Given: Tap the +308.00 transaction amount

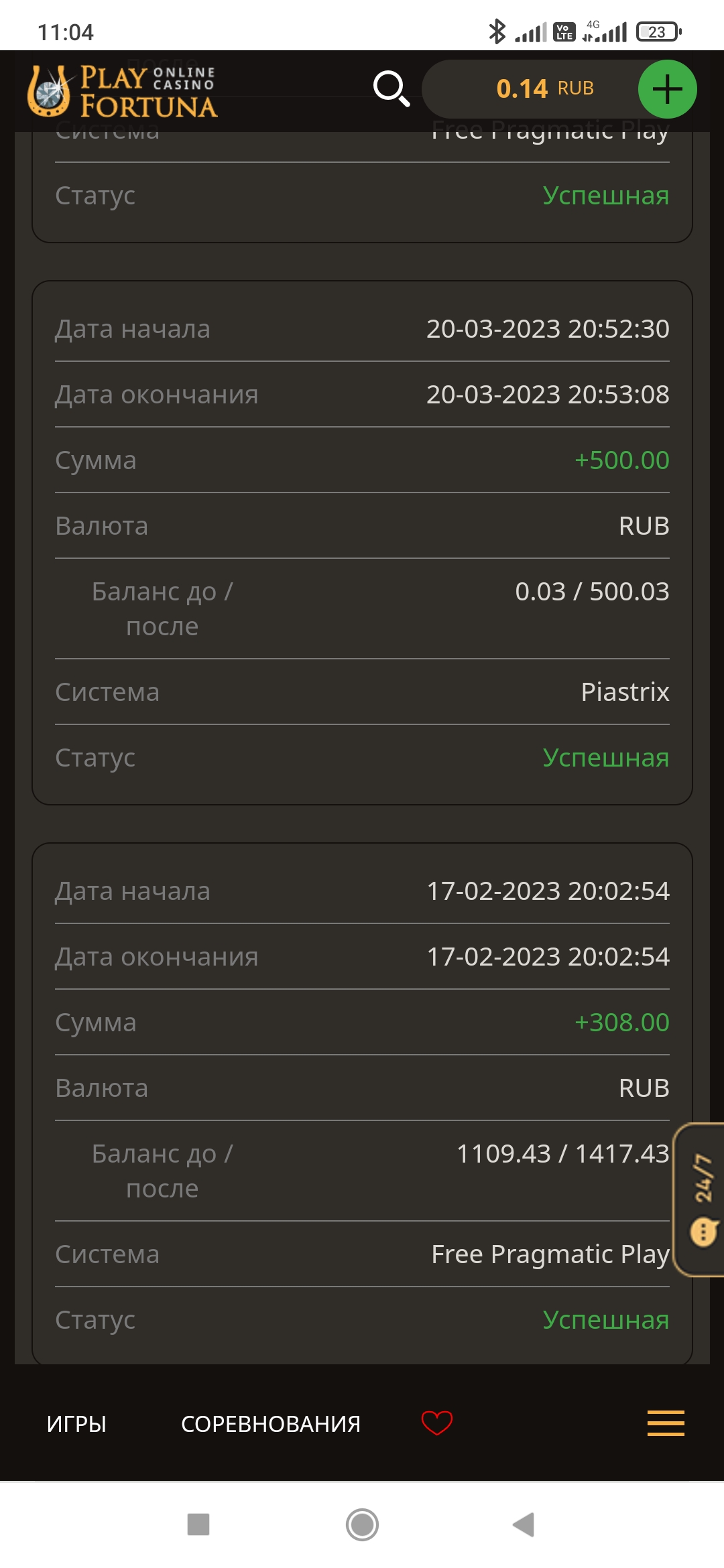Looking at the screenshot, I should click(621, 1023).
